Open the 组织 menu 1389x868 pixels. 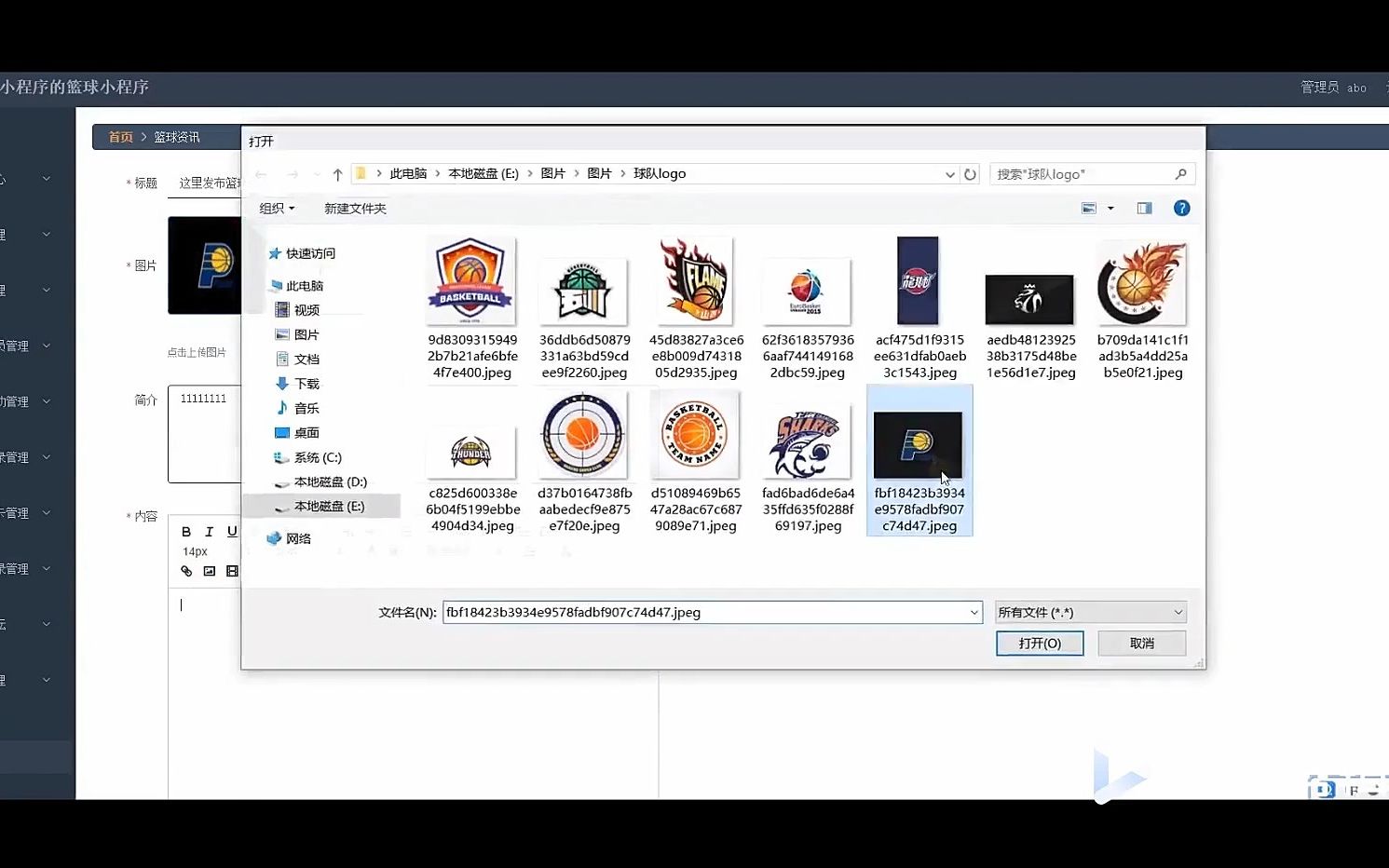point(277,209)
